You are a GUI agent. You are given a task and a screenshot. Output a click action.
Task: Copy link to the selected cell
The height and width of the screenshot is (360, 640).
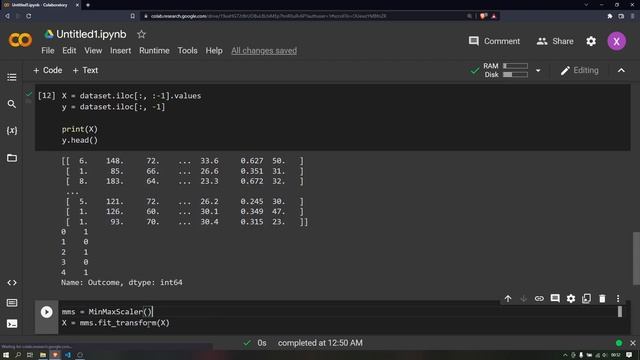(539, 299)
